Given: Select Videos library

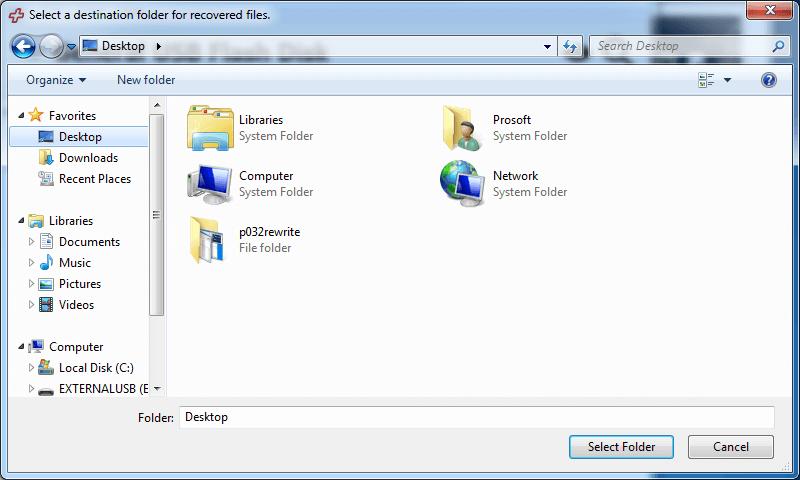Looking at the screenshot, I should coord(77,305).
